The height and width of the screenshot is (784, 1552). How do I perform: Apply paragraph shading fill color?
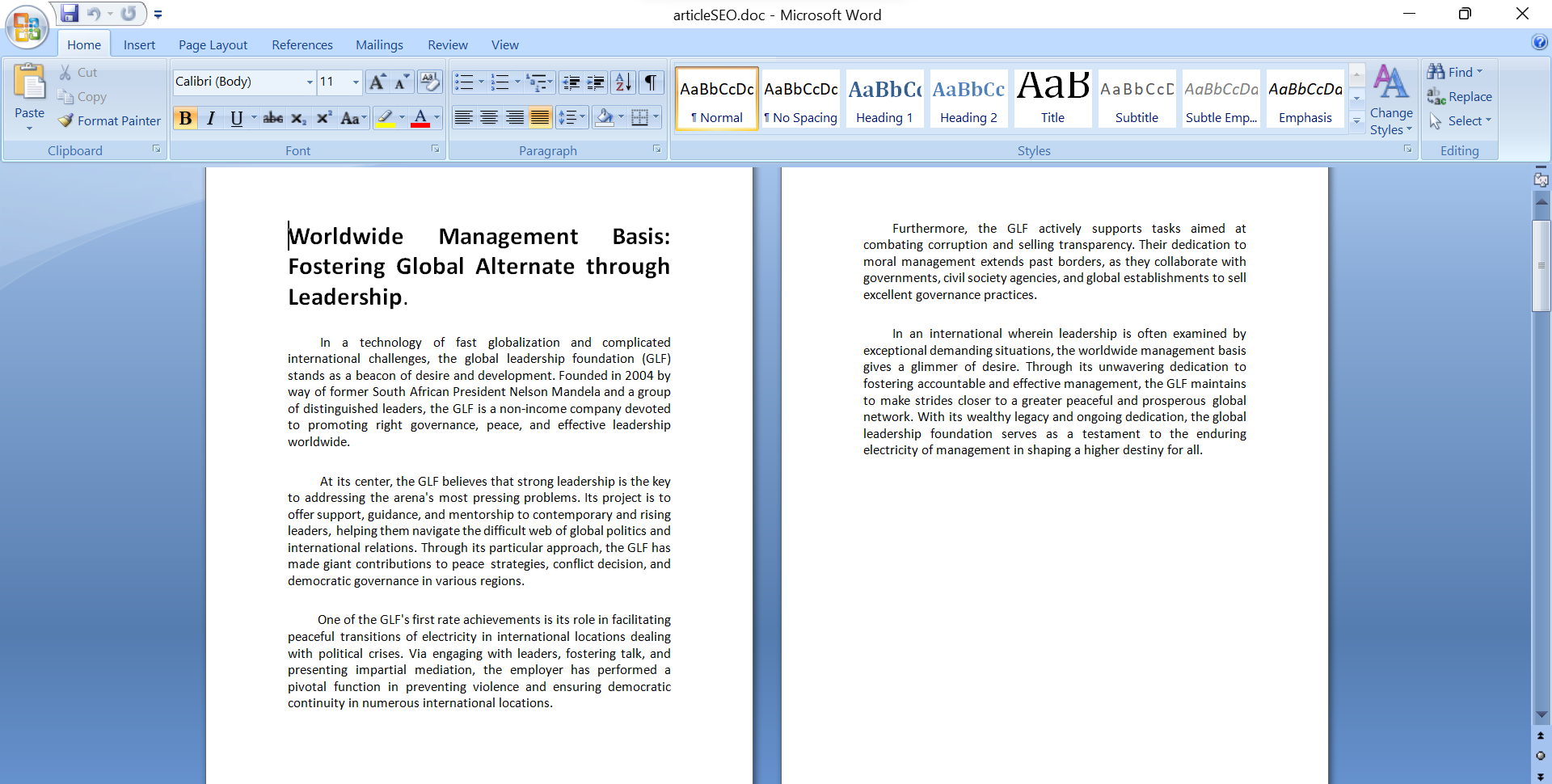pos(605,118)
